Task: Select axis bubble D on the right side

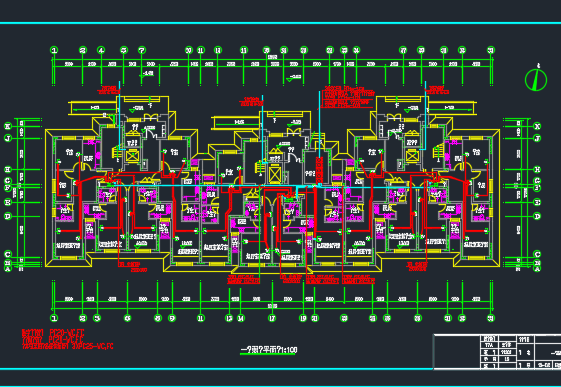Action: pos(537,216)
